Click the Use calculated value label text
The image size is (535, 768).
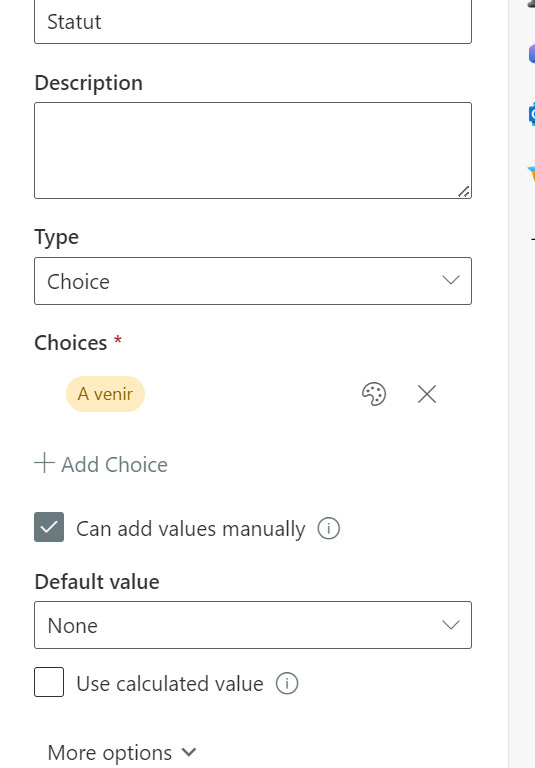(170, 684)
